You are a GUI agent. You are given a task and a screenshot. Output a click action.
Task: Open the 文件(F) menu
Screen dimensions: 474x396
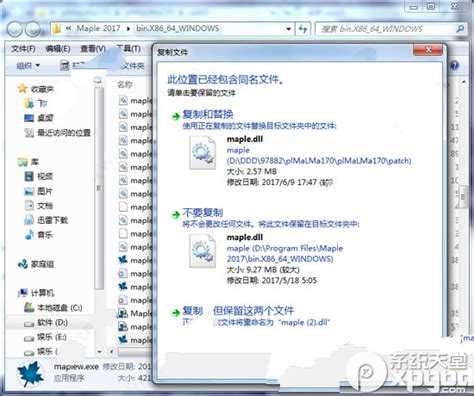pyautogui.click(x=23, y=49)
